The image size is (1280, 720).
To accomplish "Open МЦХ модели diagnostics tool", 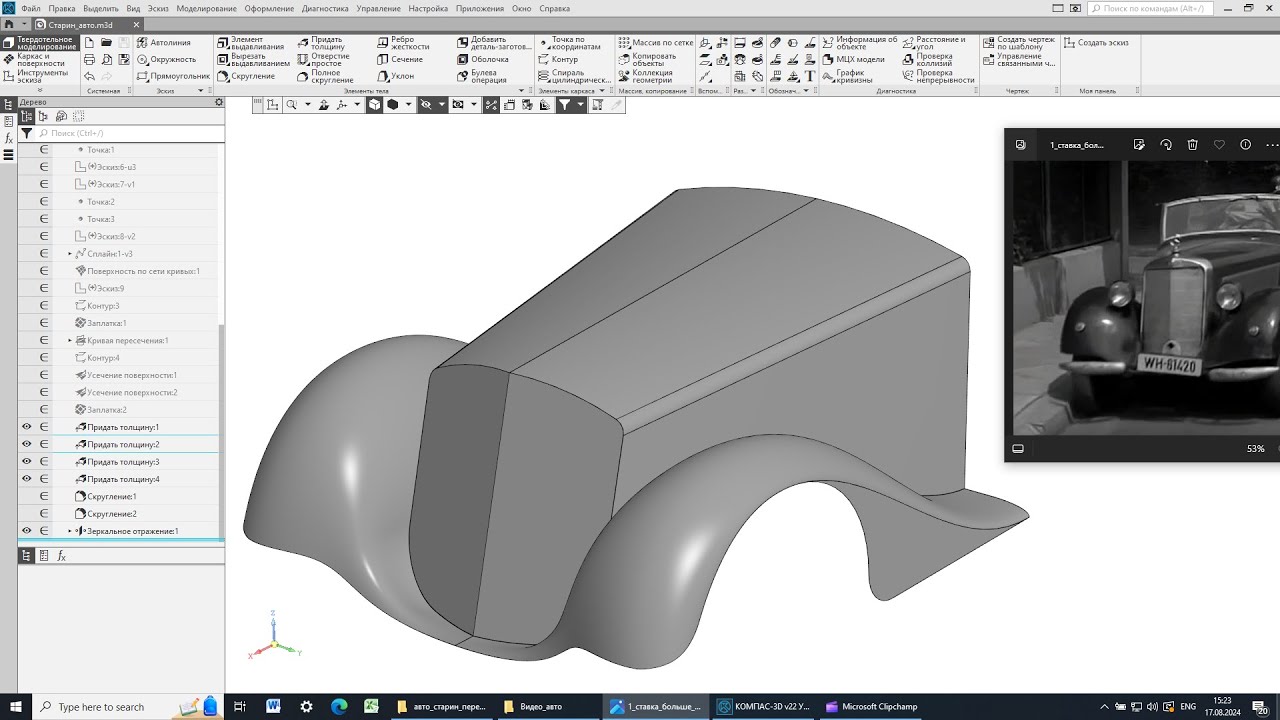I will tap(853, 59).
